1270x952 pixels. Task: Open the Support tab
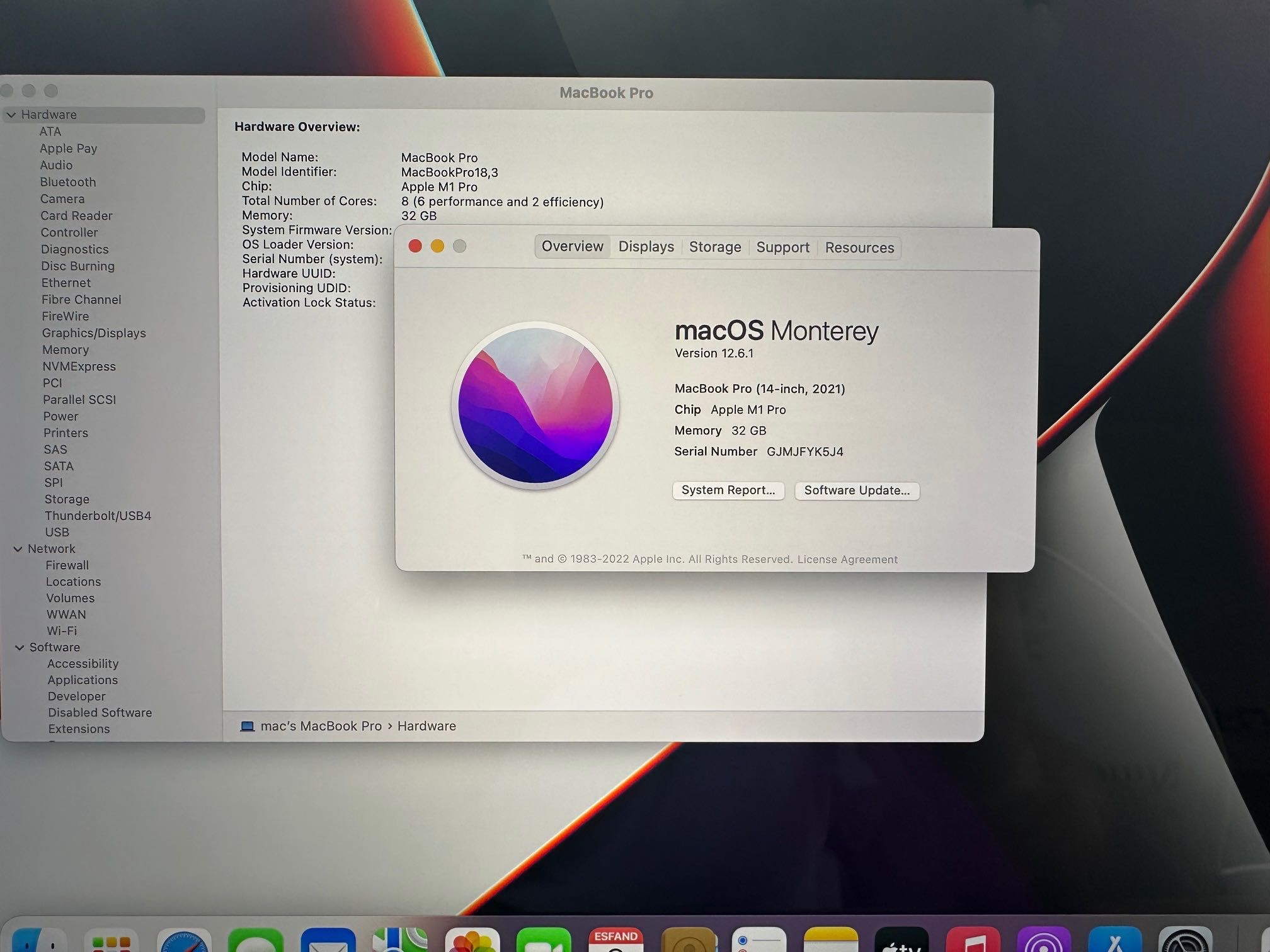(782, 247)
